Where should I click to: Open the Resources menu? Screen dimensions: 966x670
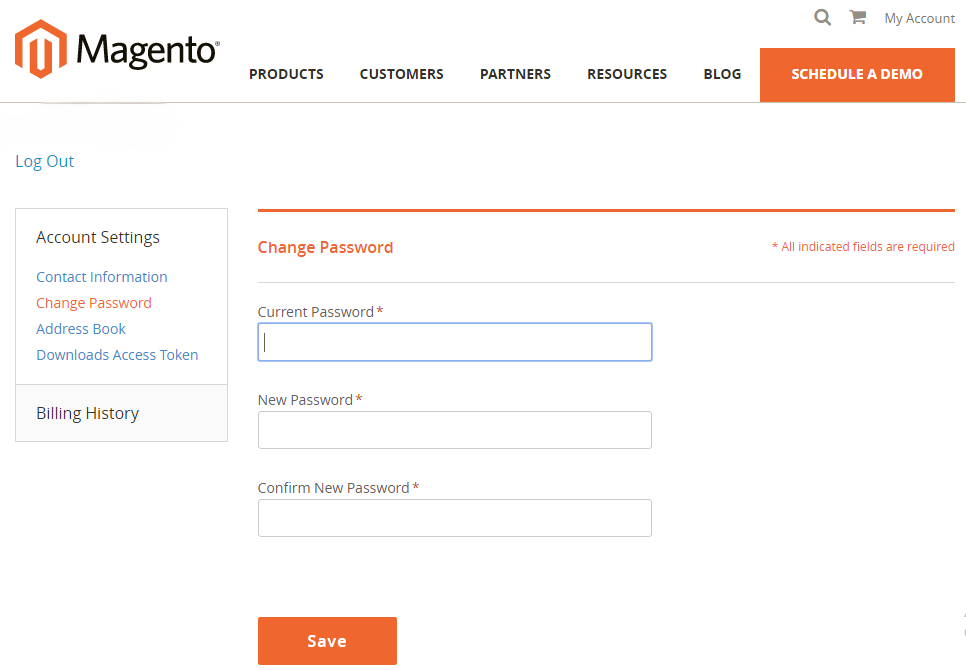click(627, 74)
